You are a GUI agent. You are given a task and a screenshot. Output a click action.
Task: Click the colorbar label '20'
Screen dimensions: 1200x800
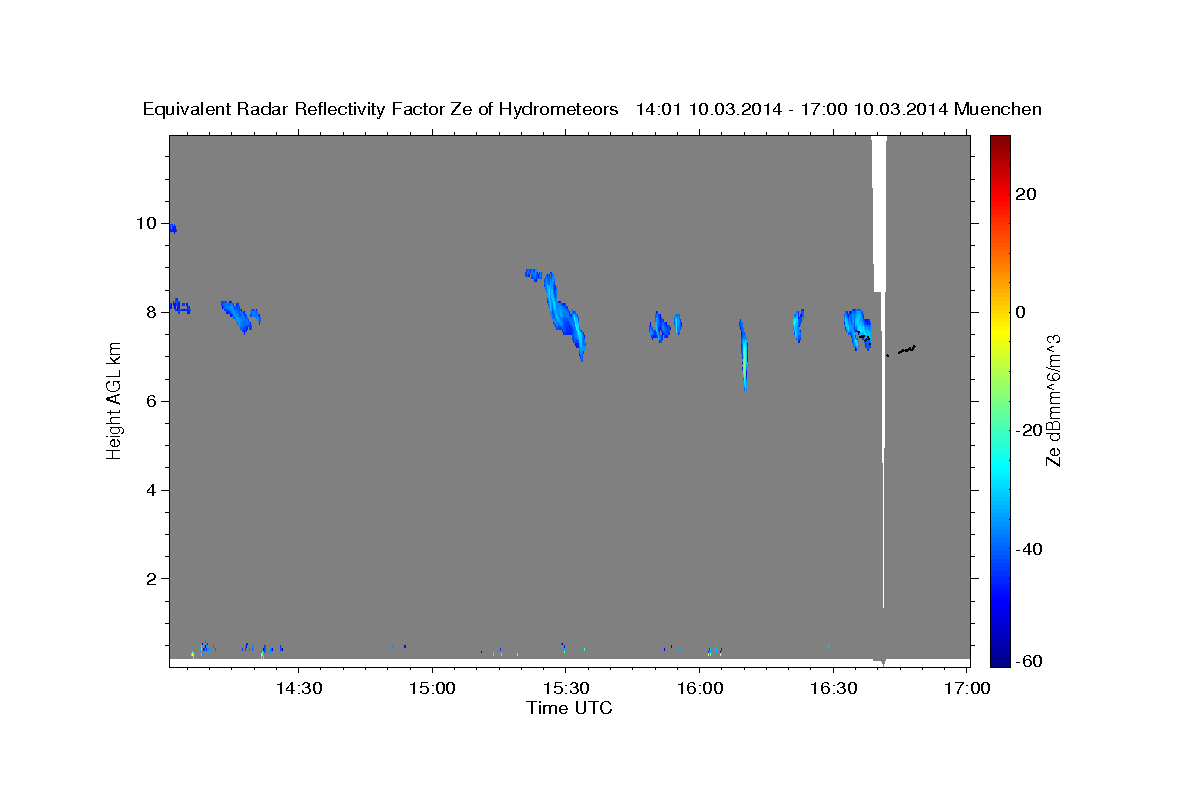click(1025, 194)
